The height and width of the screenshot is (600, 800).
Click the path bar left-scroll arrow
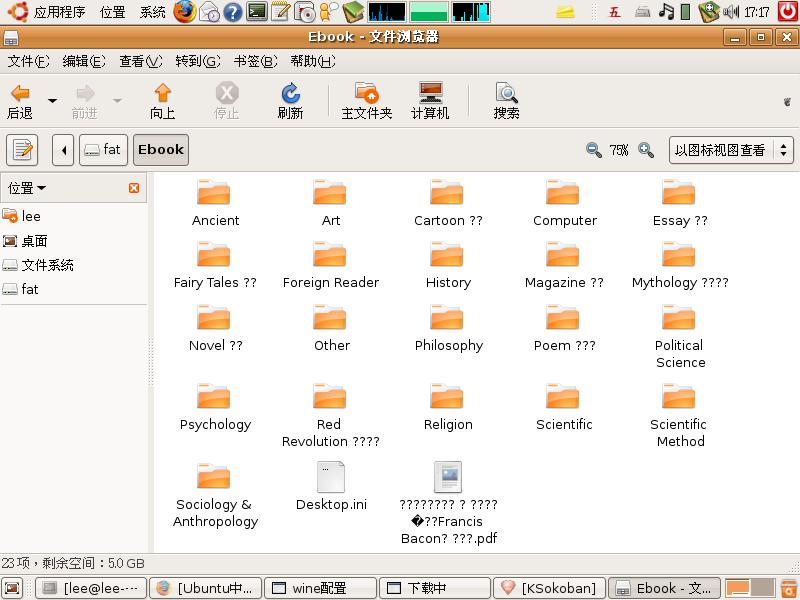point(63,150)
